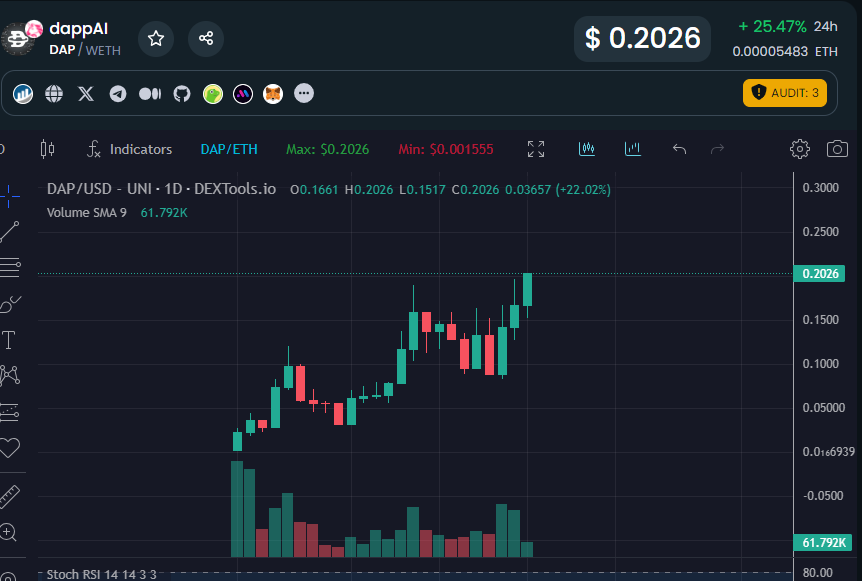The height and width of the screenshot is (581, 862).
Task: Add dappAI to favorites with star icon
Action: 156,38
